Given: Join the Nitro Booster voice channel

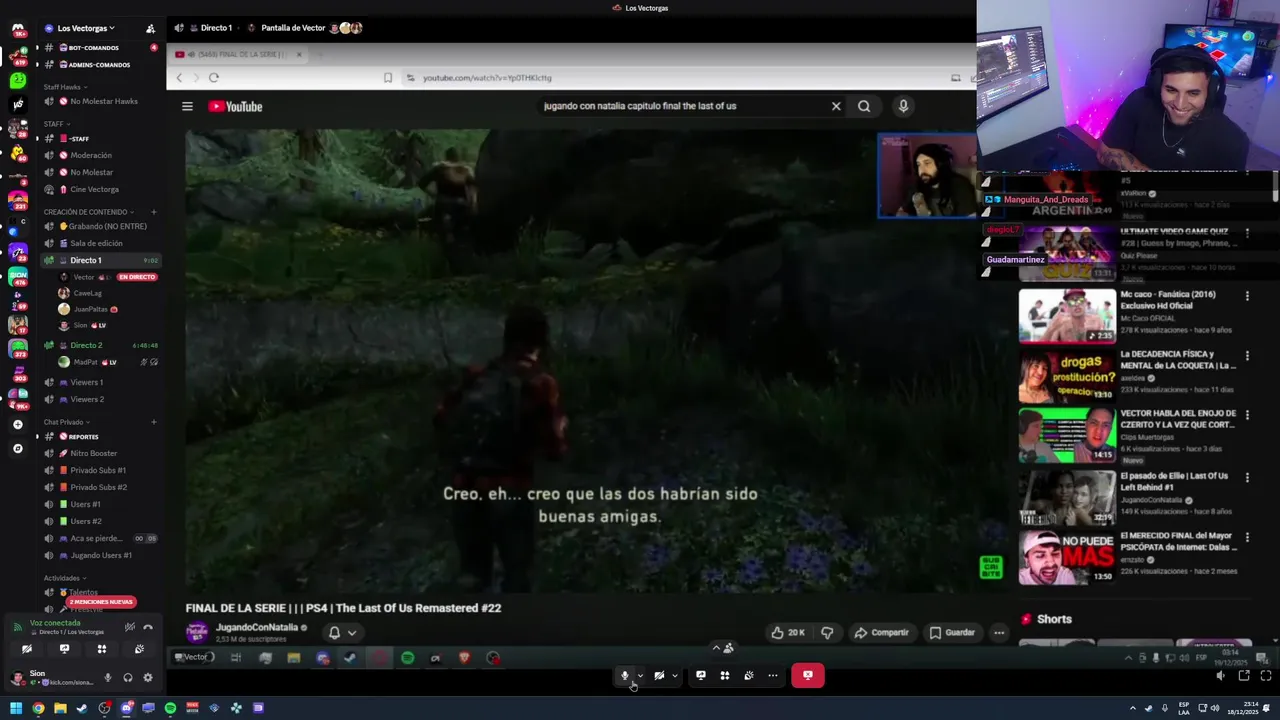Looking at the screenshot, I should pos(100,453).
